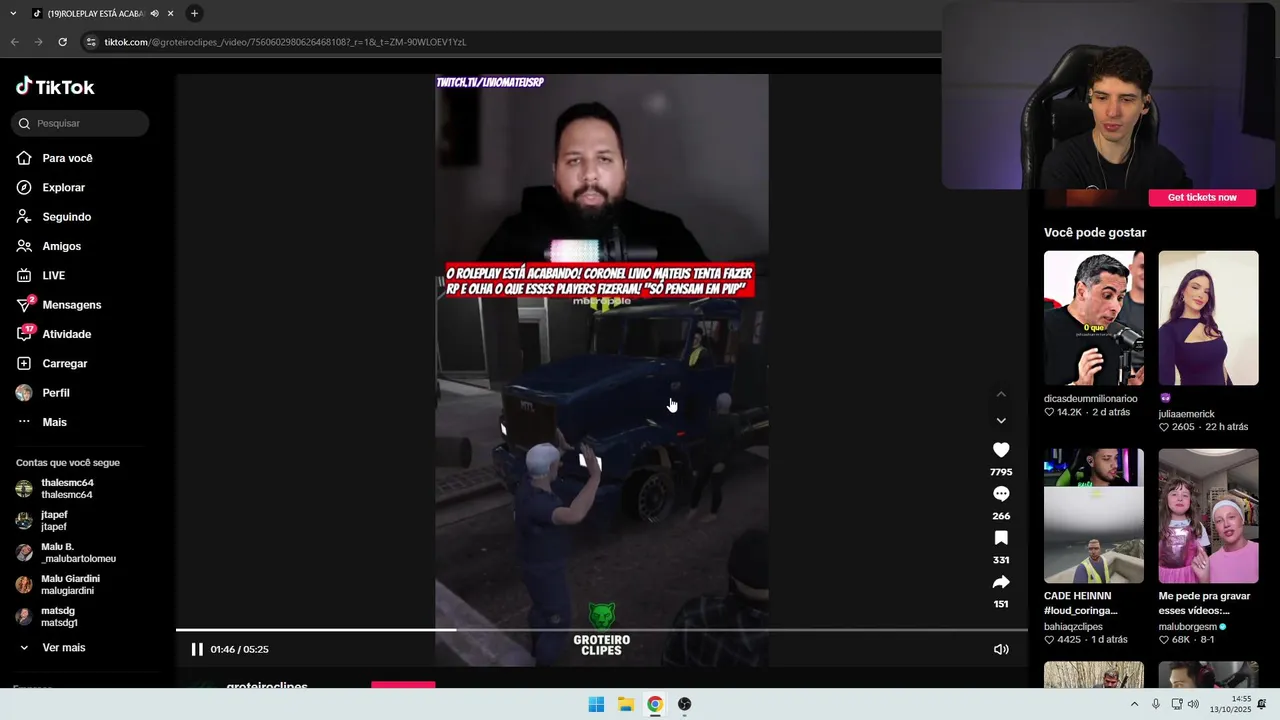Show hidden system tray icons
Viewport: 1280px width, 720px height.
(1134, 704)
